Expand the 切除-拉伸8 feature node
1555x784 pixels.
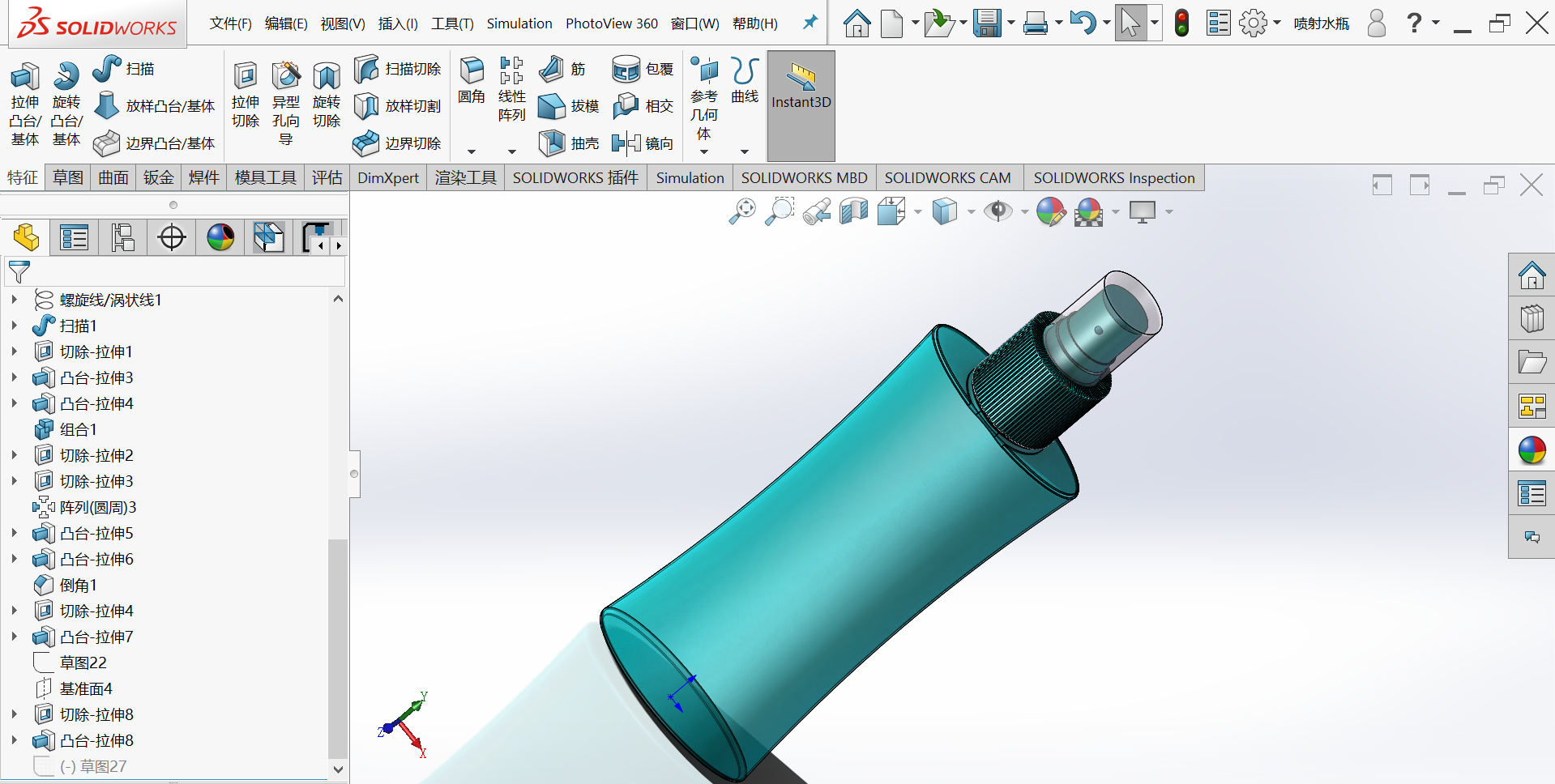coord(14,714)
